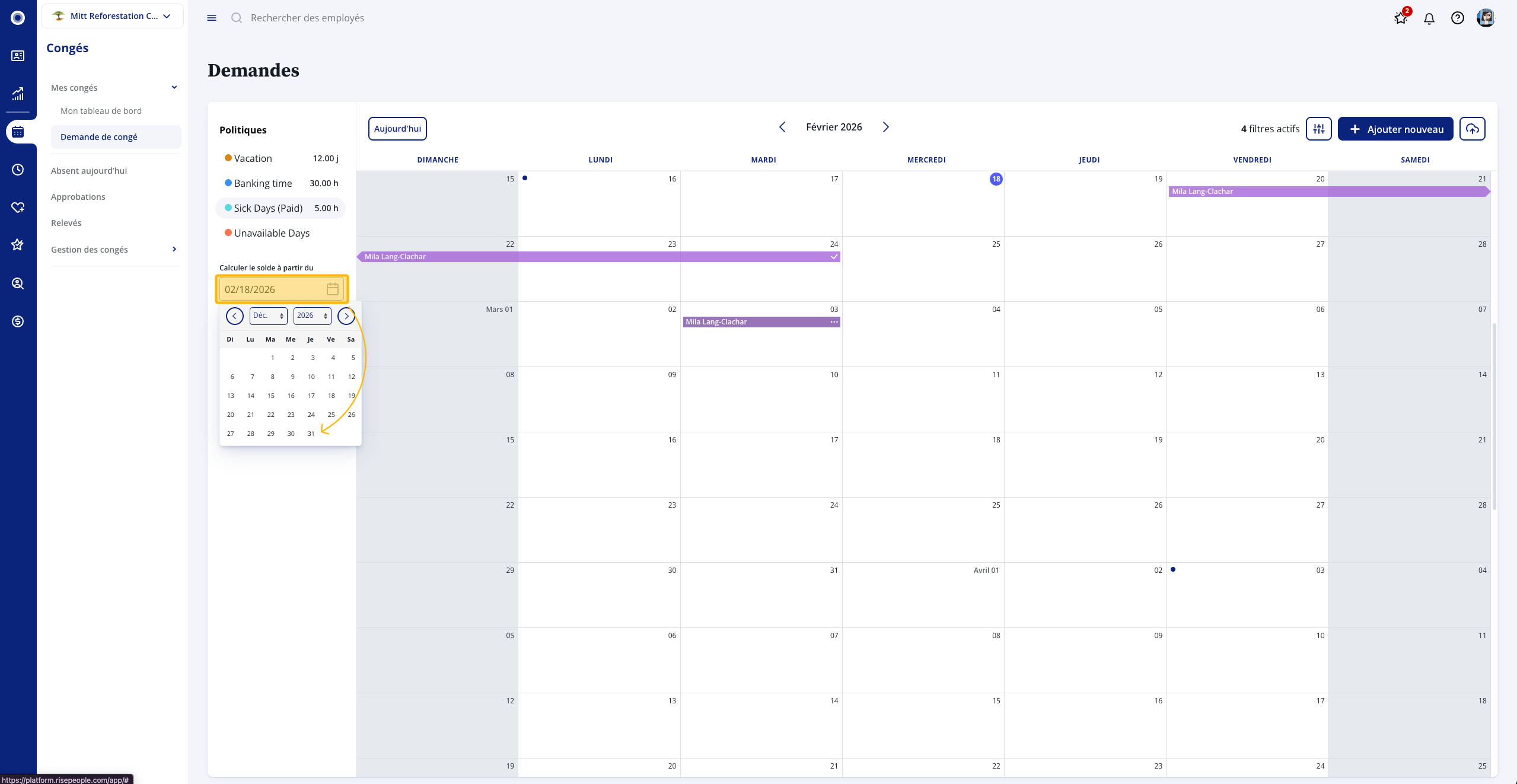Open notifications bell icon
The width and height of the screenshot is (1517, 784).
1429,18
